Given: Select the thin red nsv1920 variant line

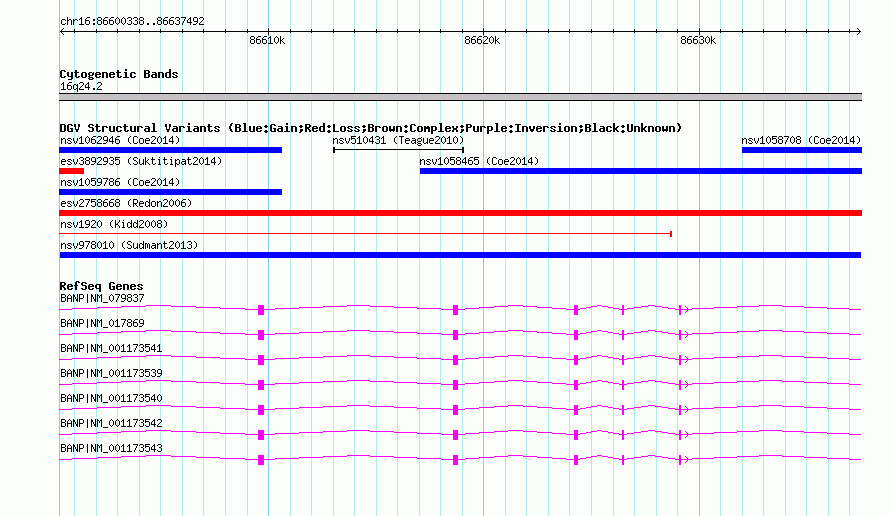Looking at the screenshot, I should 366,234.
